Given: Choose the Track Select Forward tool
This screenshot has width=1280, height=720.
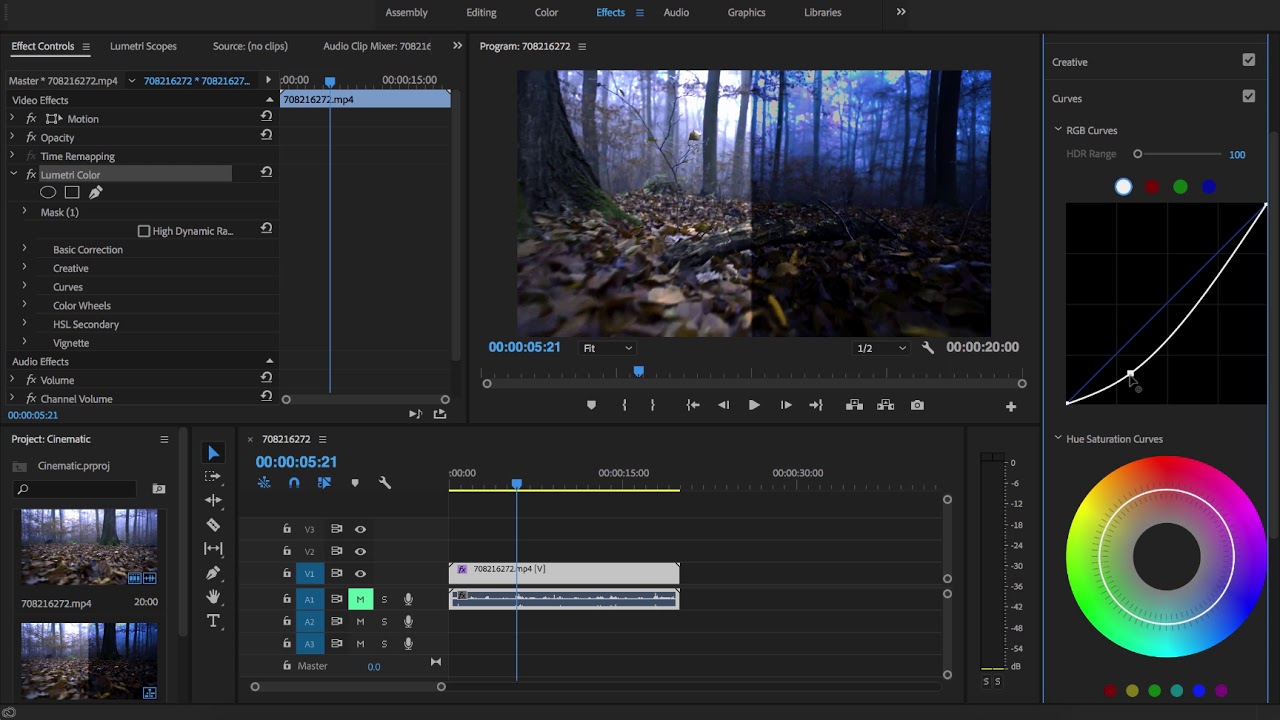Looking at the screenshot, I should point(213,477).
